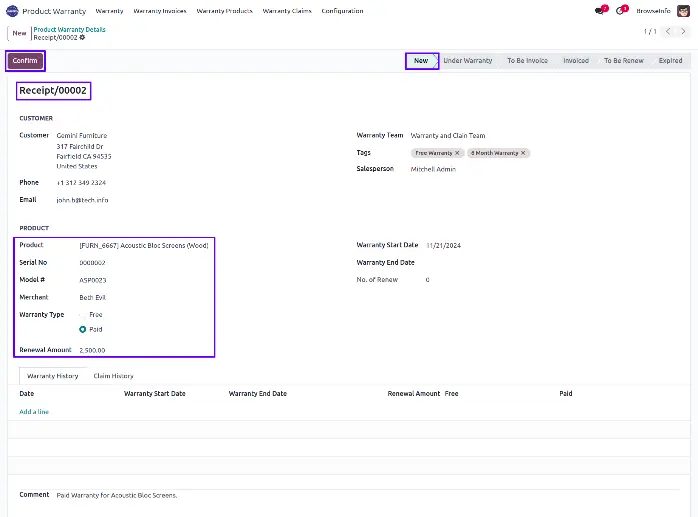Image resolution: width=698 pixels, height=517 pixels.
Task: Open the messages chat icon
Action: point(600,11)
